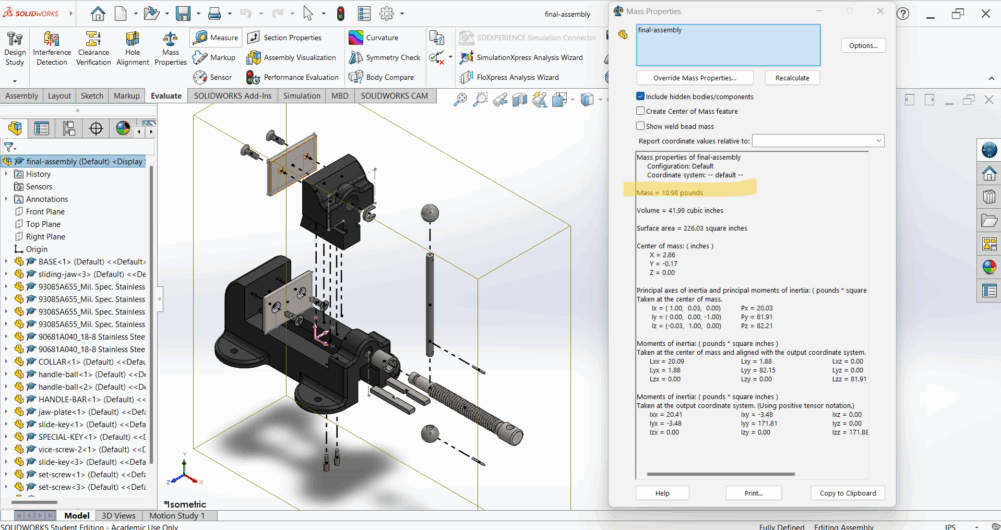
Task: Click the Copy to Clipboard button
Action: [x=847, y=493]
